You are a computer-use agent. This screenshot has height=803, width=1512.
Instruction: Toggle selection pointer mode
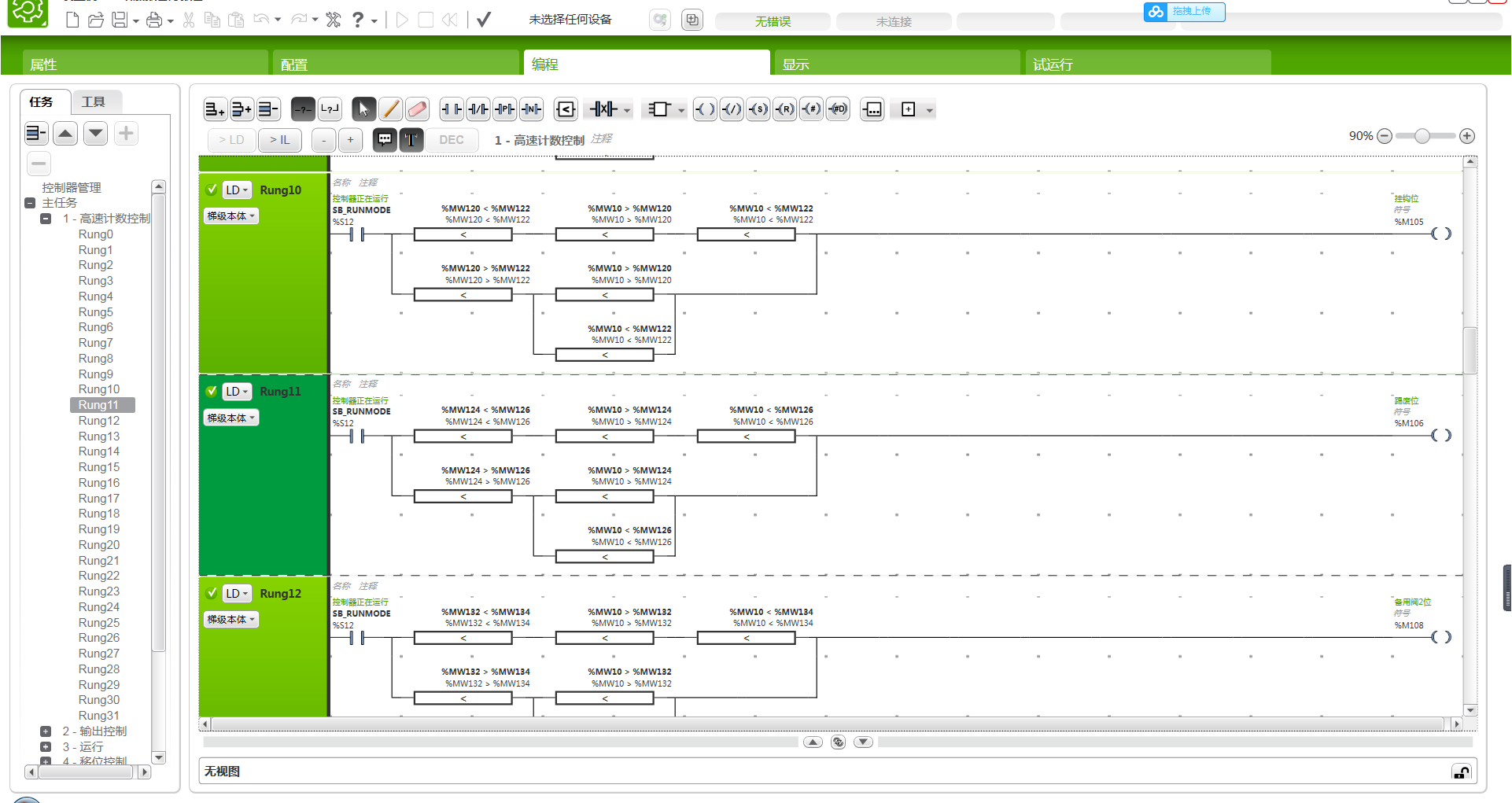tap(363, 109)
